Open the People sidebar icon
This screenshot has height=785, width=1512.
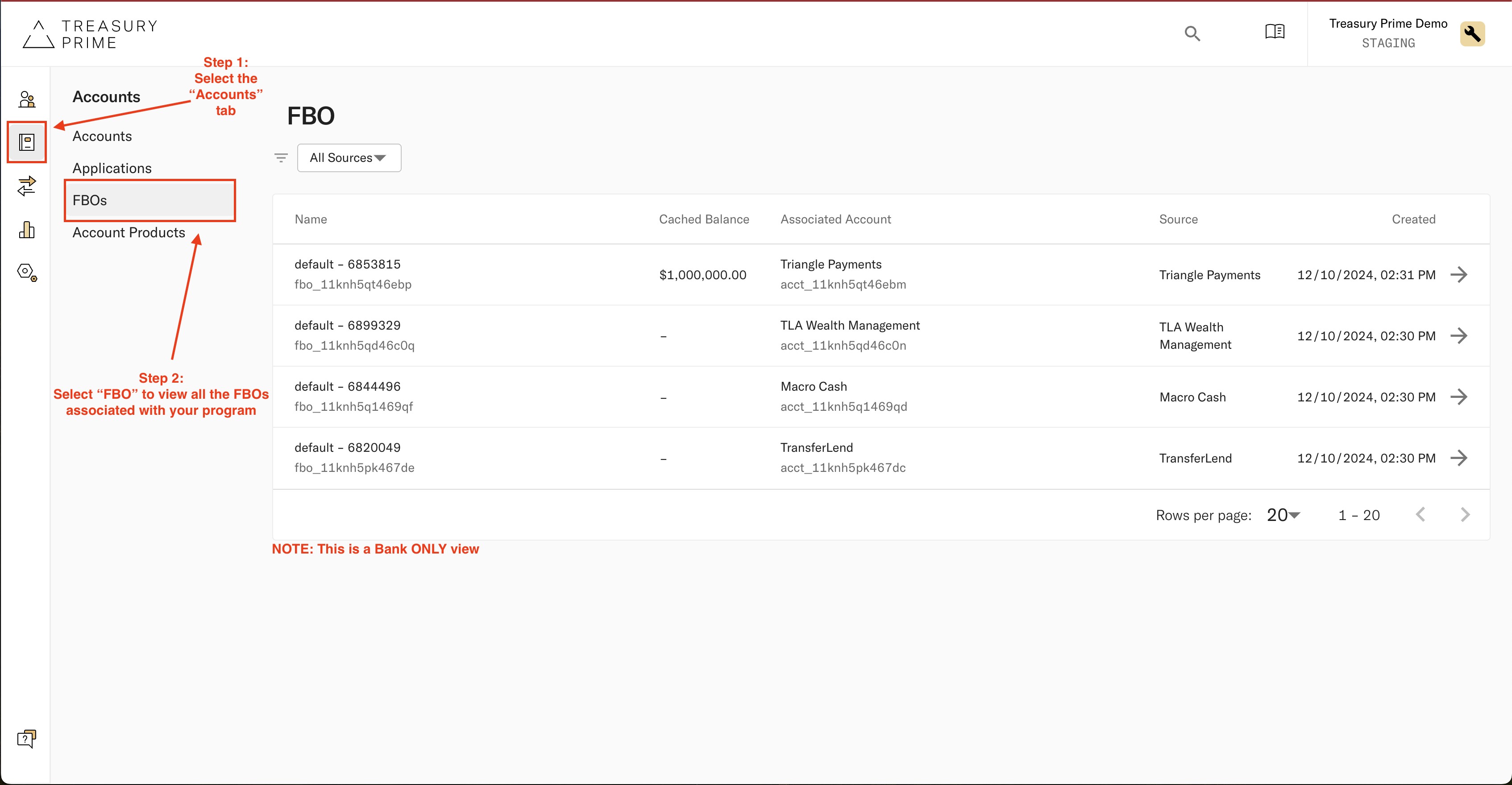pyautogui.click(x=27, y=99)
